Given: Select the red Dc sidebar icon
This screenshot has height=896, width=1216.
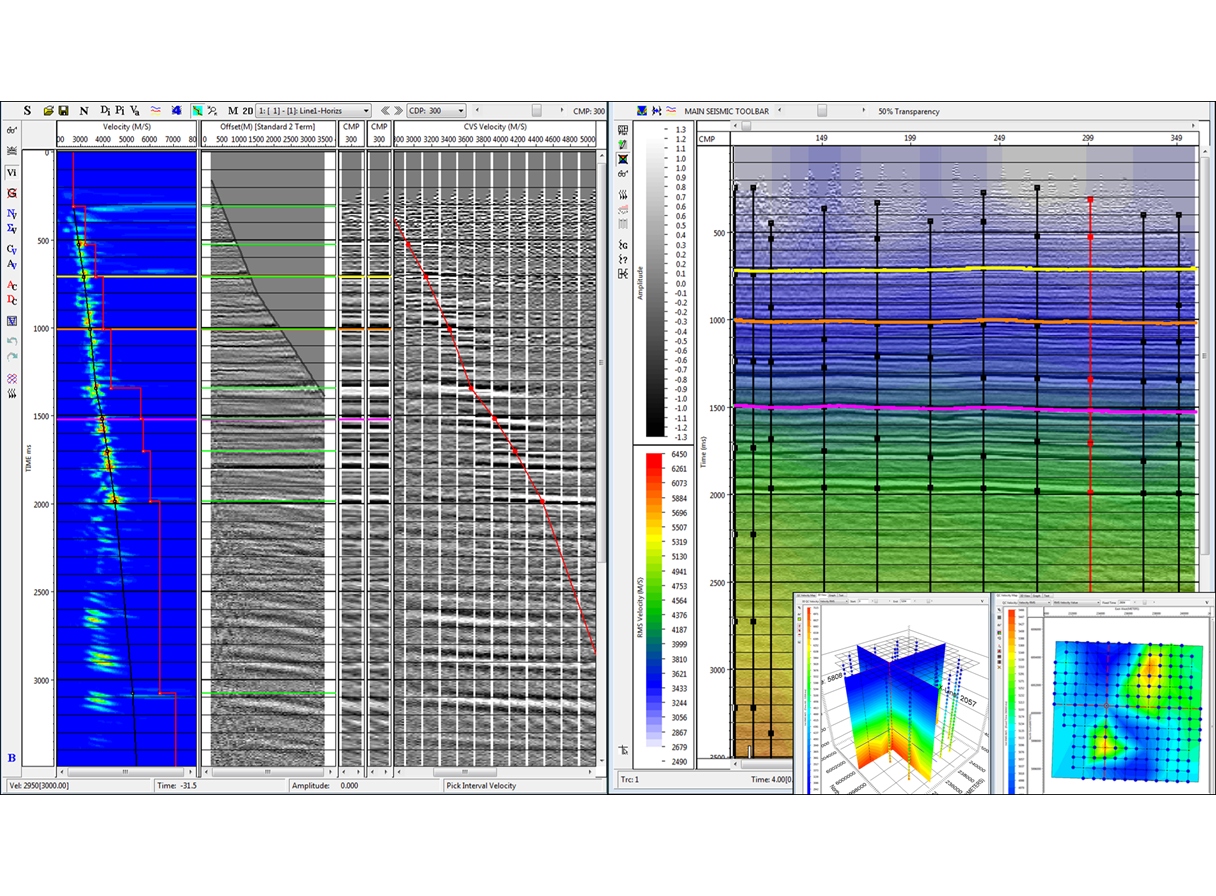Looking at the screenshot, I should (11, 300).
